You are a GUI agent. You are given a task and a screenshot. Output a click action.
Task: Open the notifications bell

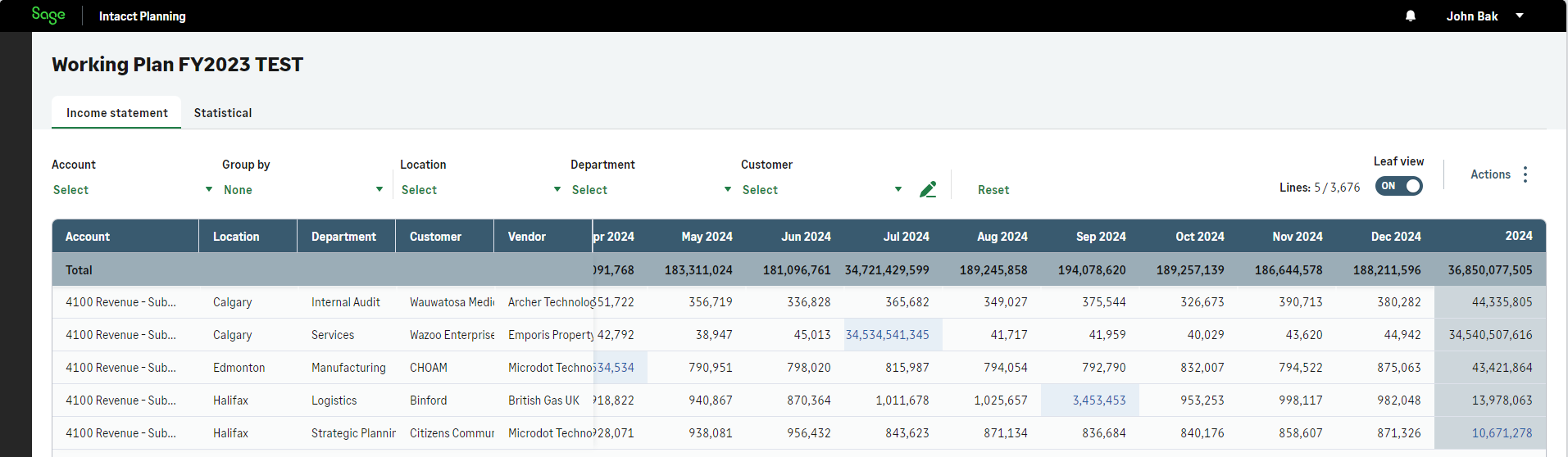[1411, 16]
